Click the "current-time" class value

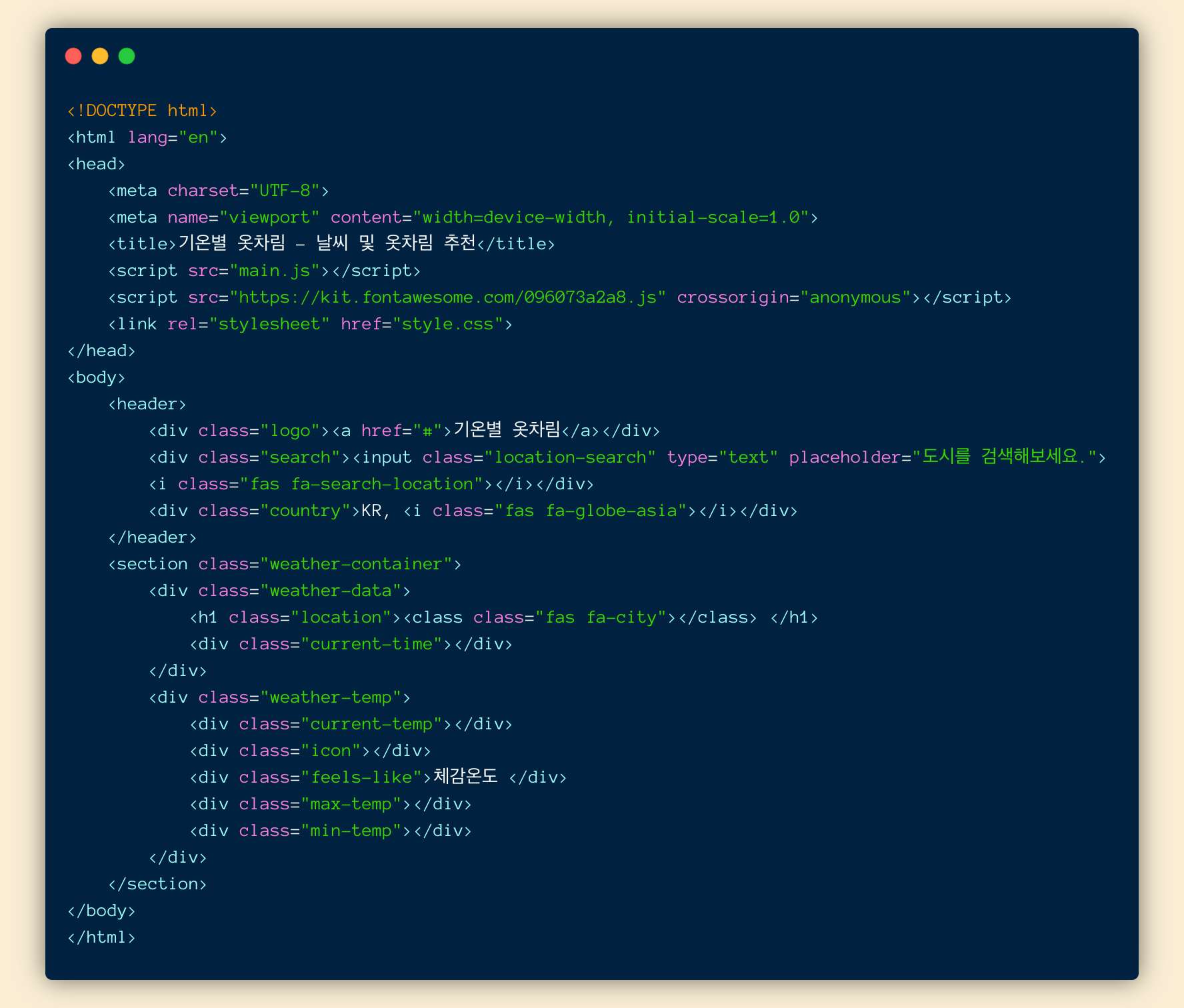(x=372, y=644)
